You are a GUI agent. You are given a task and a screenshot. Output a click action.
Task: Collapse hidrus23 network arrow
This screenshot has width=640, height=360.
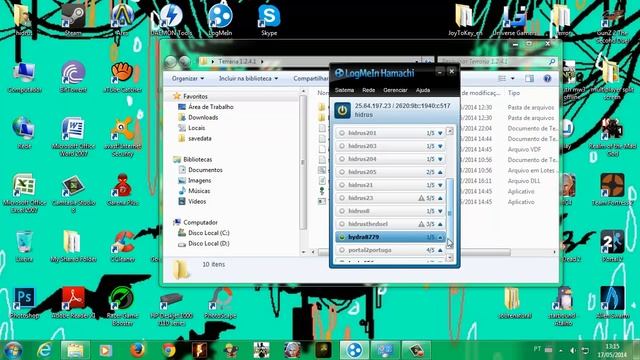(440, 198)
